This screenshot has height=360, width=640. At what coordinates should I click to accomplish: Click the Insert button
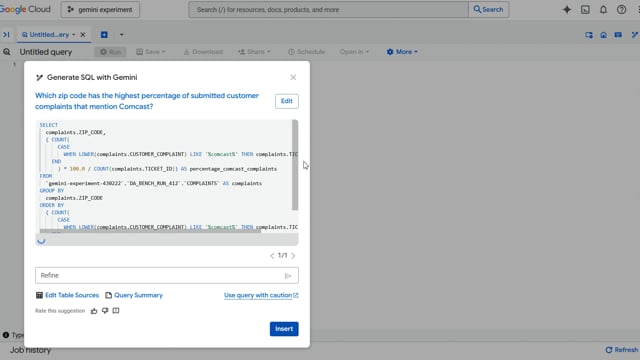[x=284, y=329]
